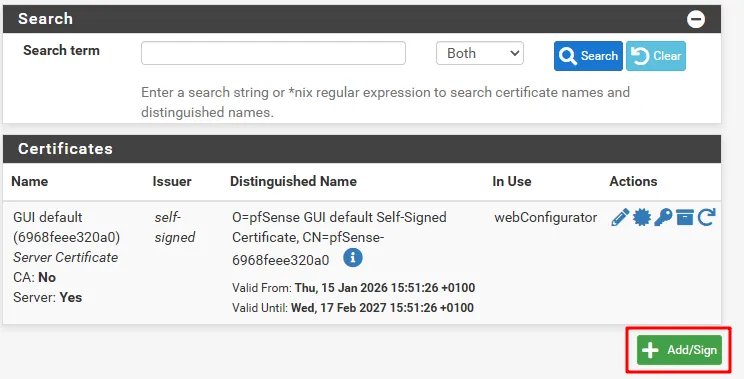Click the Search term label
Image resolution: width=744 pixels, height=379 pixels.
coord(61,50)
